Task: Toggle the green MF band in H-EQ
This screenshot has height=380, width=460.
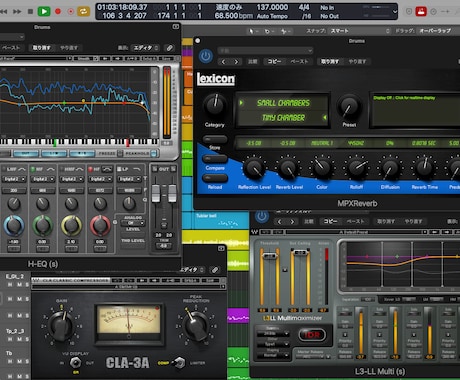Action: pos(33,169)
